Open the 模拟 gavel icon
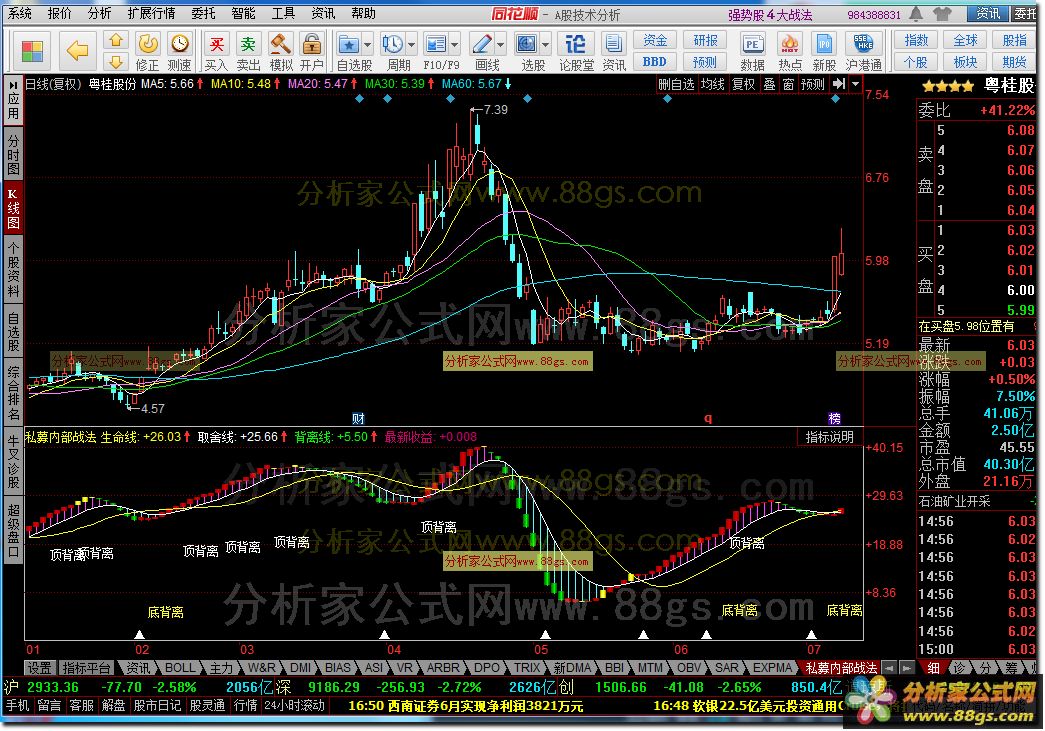Viewport: 1045px width, 731px height. pyautogui.click(x=281, y=44)
